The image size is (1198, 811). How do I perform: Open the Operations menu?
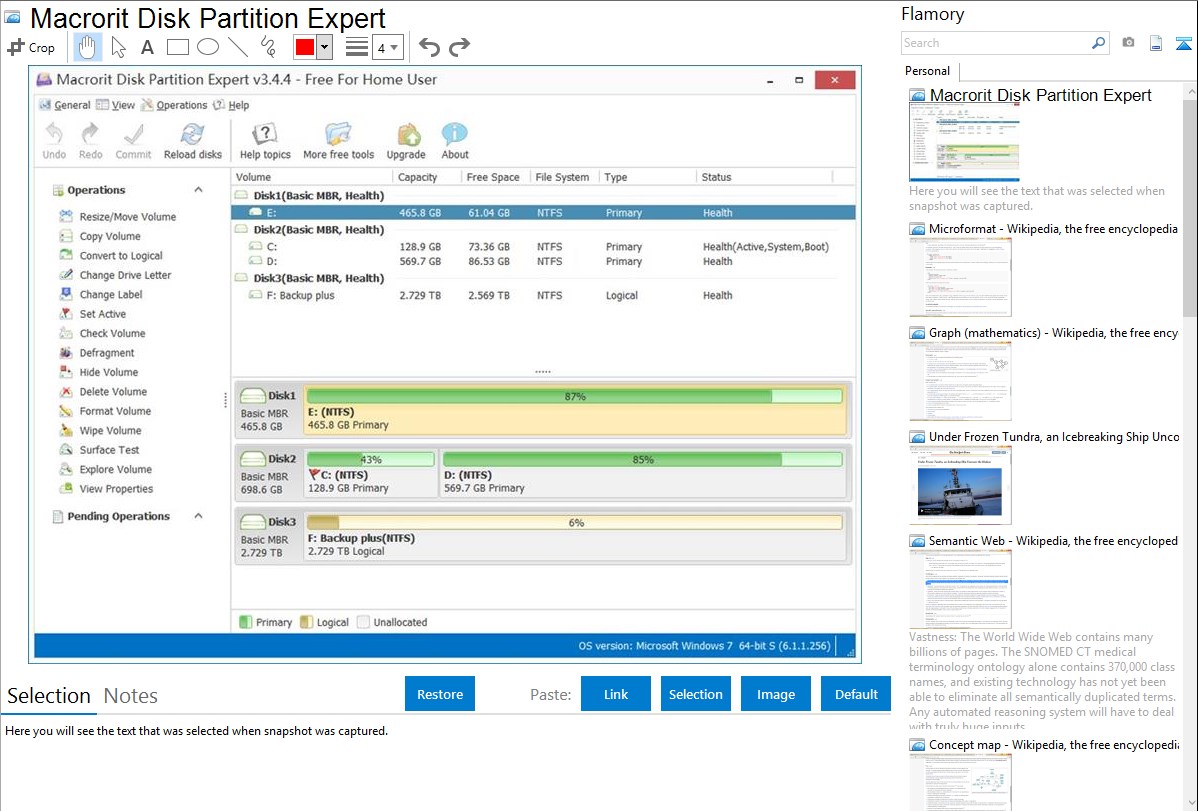(174, 105)
